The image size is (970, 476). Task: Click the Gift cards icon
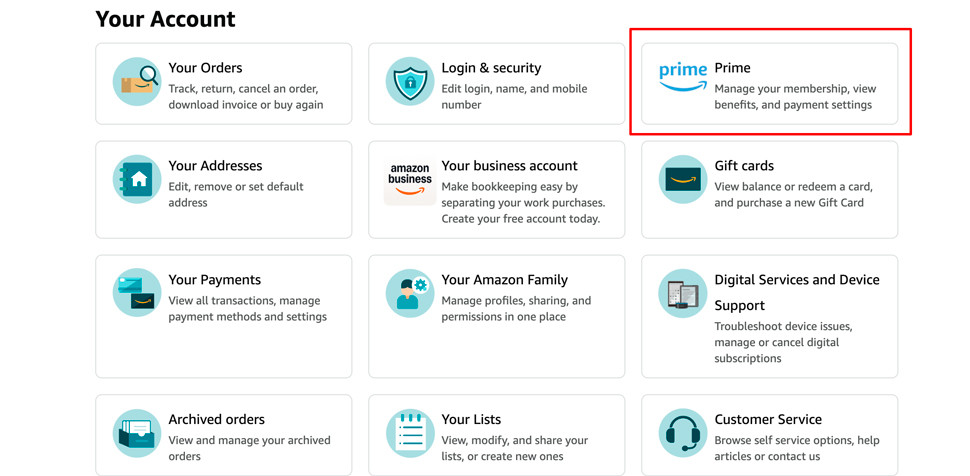pos(683,179)
